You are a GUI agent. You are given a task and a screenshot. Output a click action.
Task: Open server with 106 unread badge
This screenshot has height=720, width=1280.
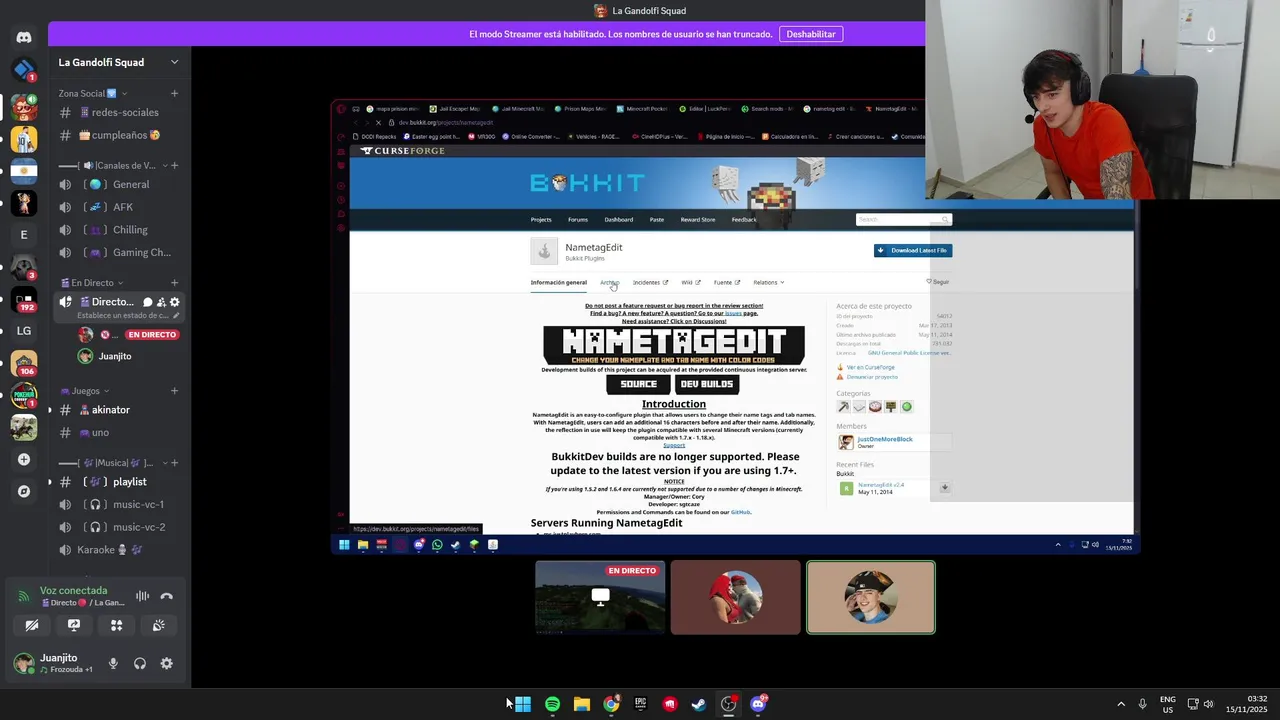click(x=24, y=363)
